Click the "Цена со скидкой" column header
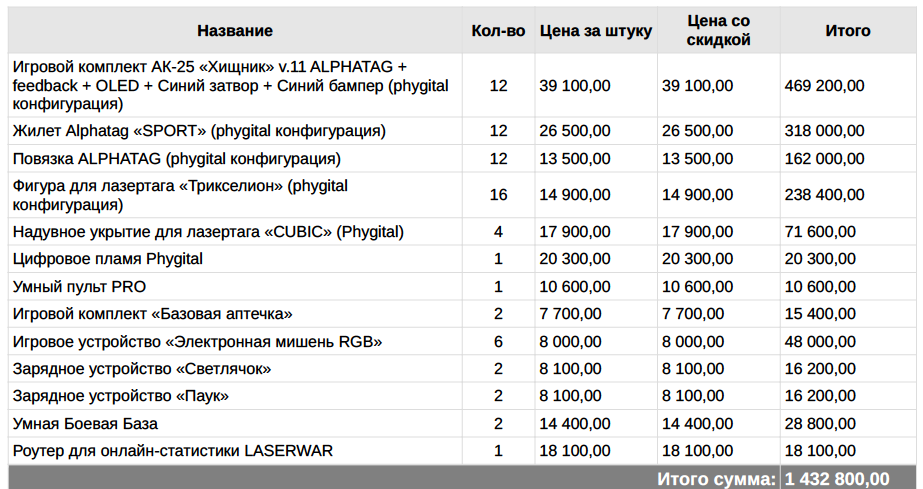 click(x=719, y=31)
